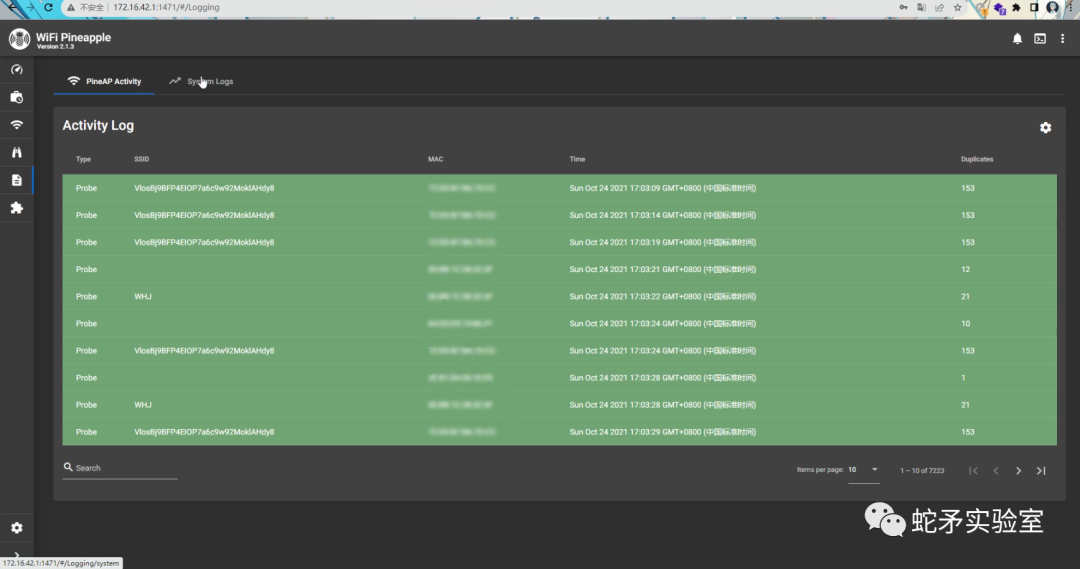This screenshot has width=1080, height=569.
Task: Click the 1 – 10 of 7223 range label
Action: pyautogui.click(x=922, y=470)
